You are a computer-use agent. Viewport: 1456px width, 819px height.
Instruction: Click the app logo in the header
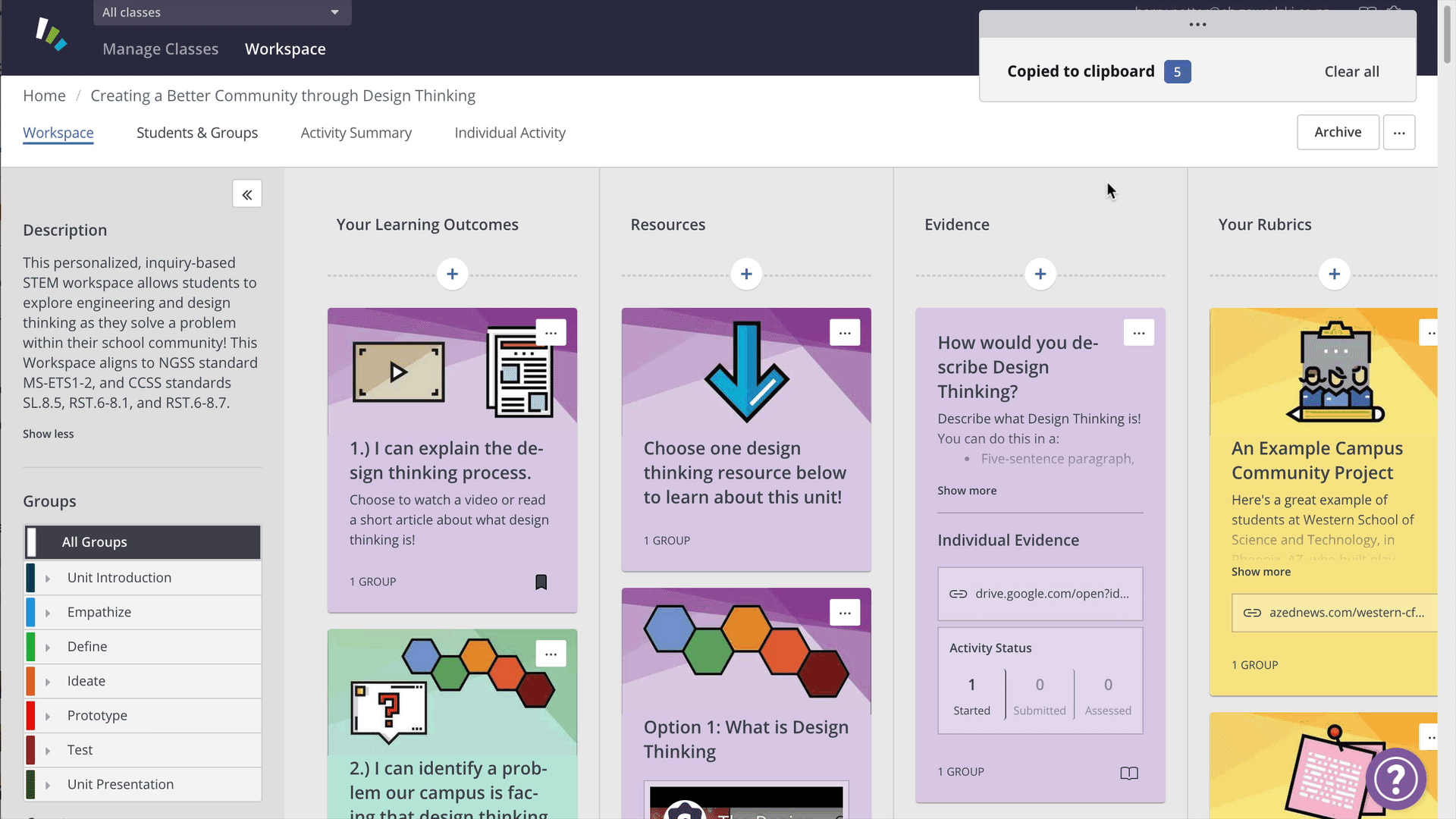[51, 35]
